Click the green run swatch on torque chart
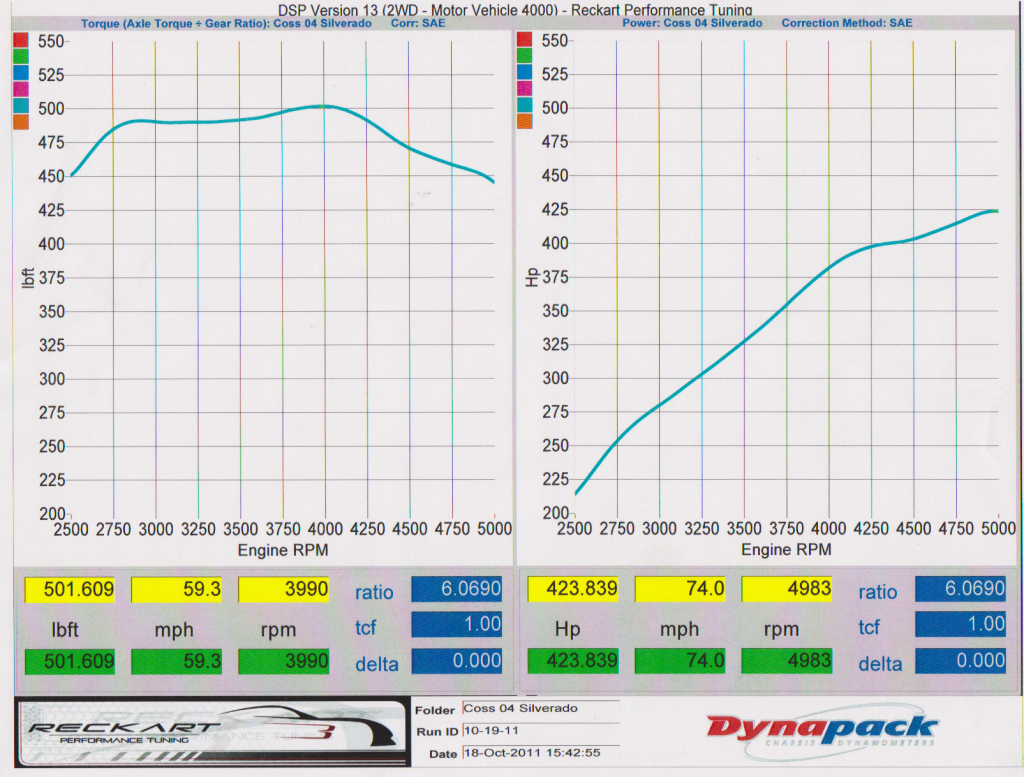Viewport: 1024px width, 777px height. (21, 56)
